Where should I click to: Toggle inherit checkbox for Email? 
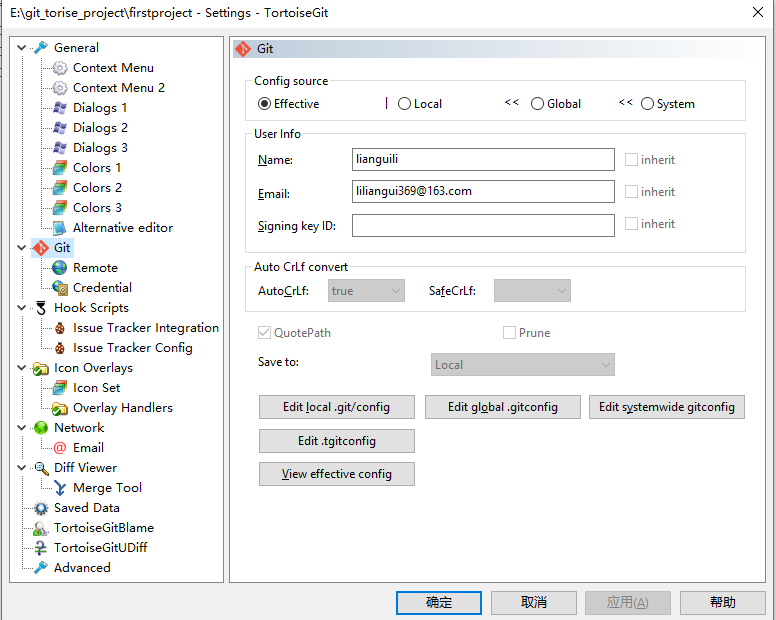pos(631,191)
